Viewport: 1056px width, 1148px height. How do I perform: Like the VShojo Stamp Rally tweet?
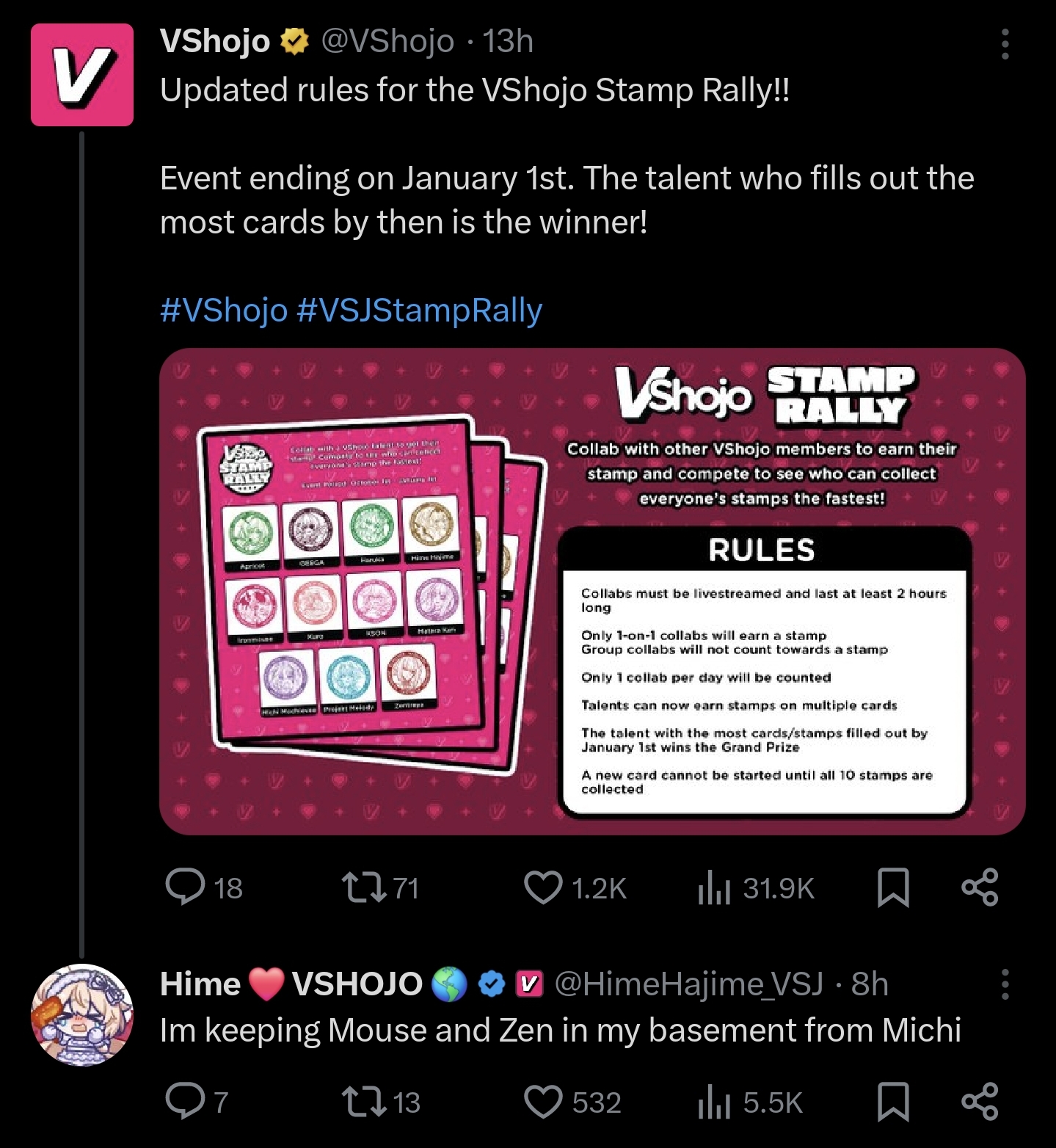575,887
